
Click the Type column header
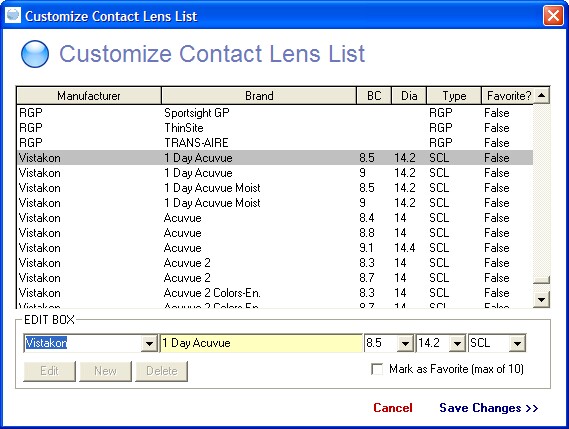(x=454, y=96)
